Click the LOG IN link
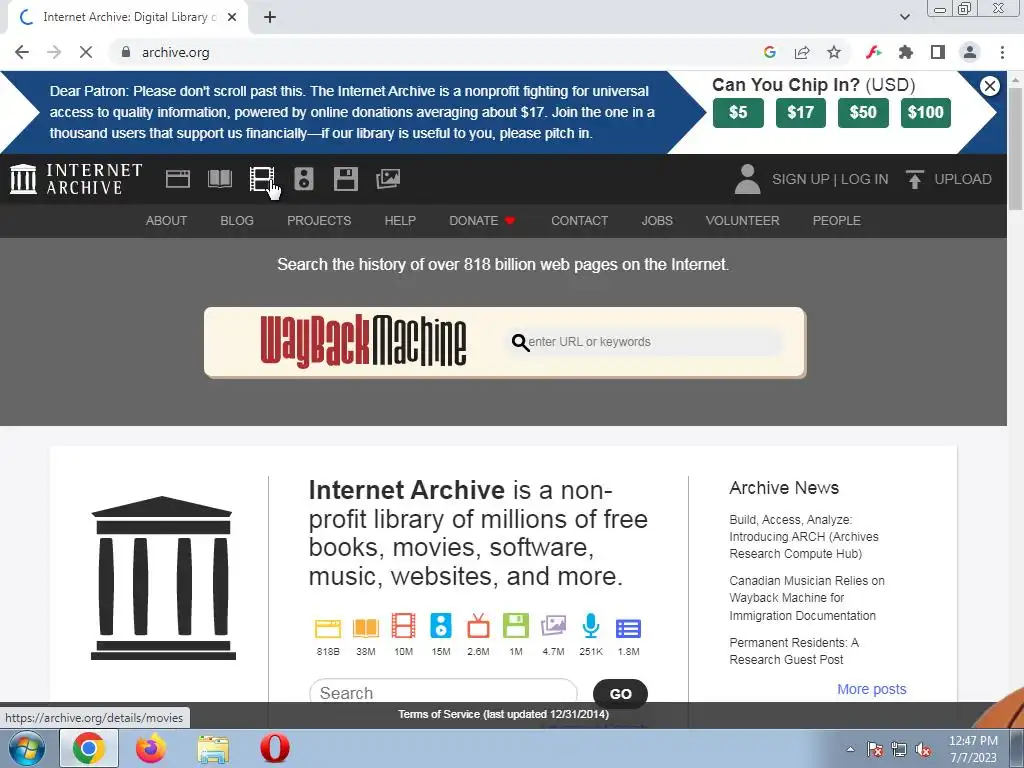This screenshot has height=768, width=1024. coord(864,179)
